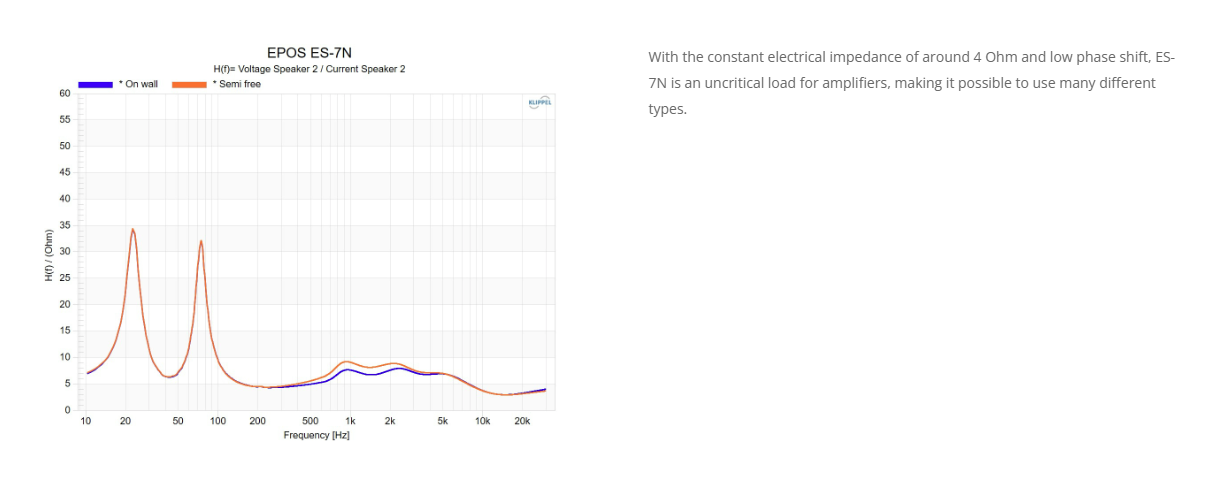The image size is (1226, 482).
Task: Click the Frequency [Hz] axis label
Action: click(316, 435)
